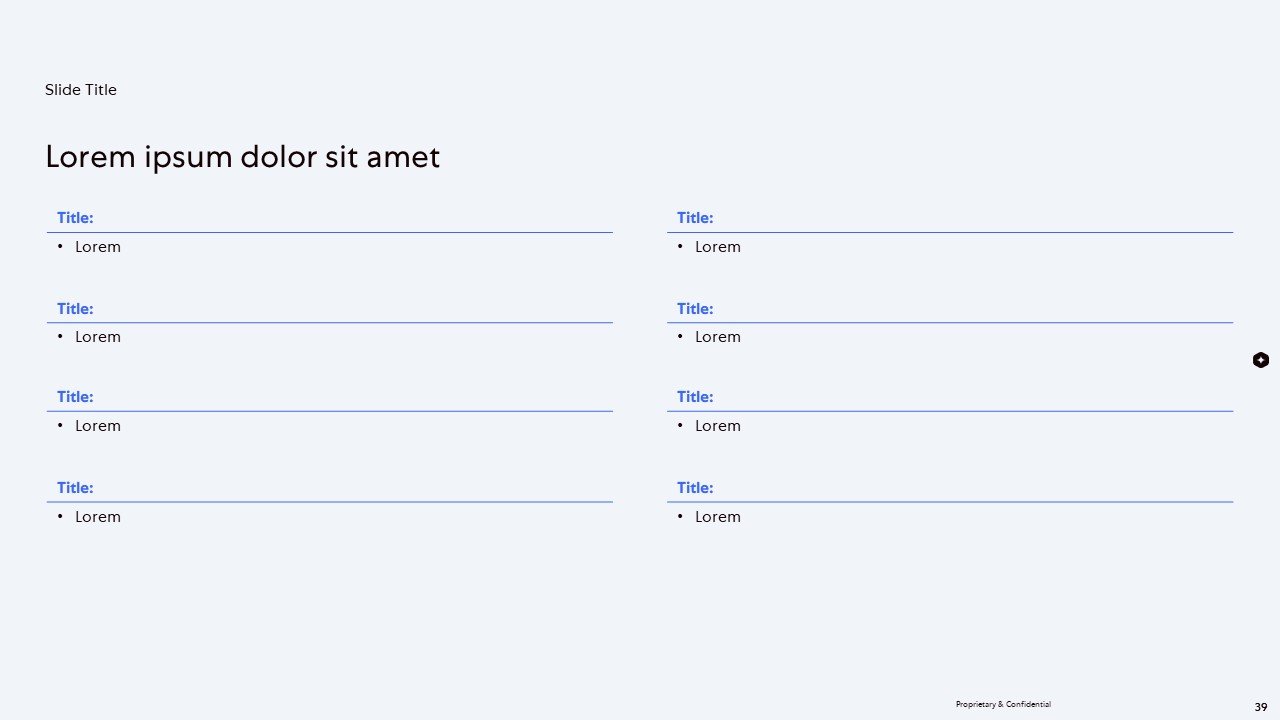Click the first 'Title:' label in left column
This screenshot has height=720, width=1280.
pos(75,218)
